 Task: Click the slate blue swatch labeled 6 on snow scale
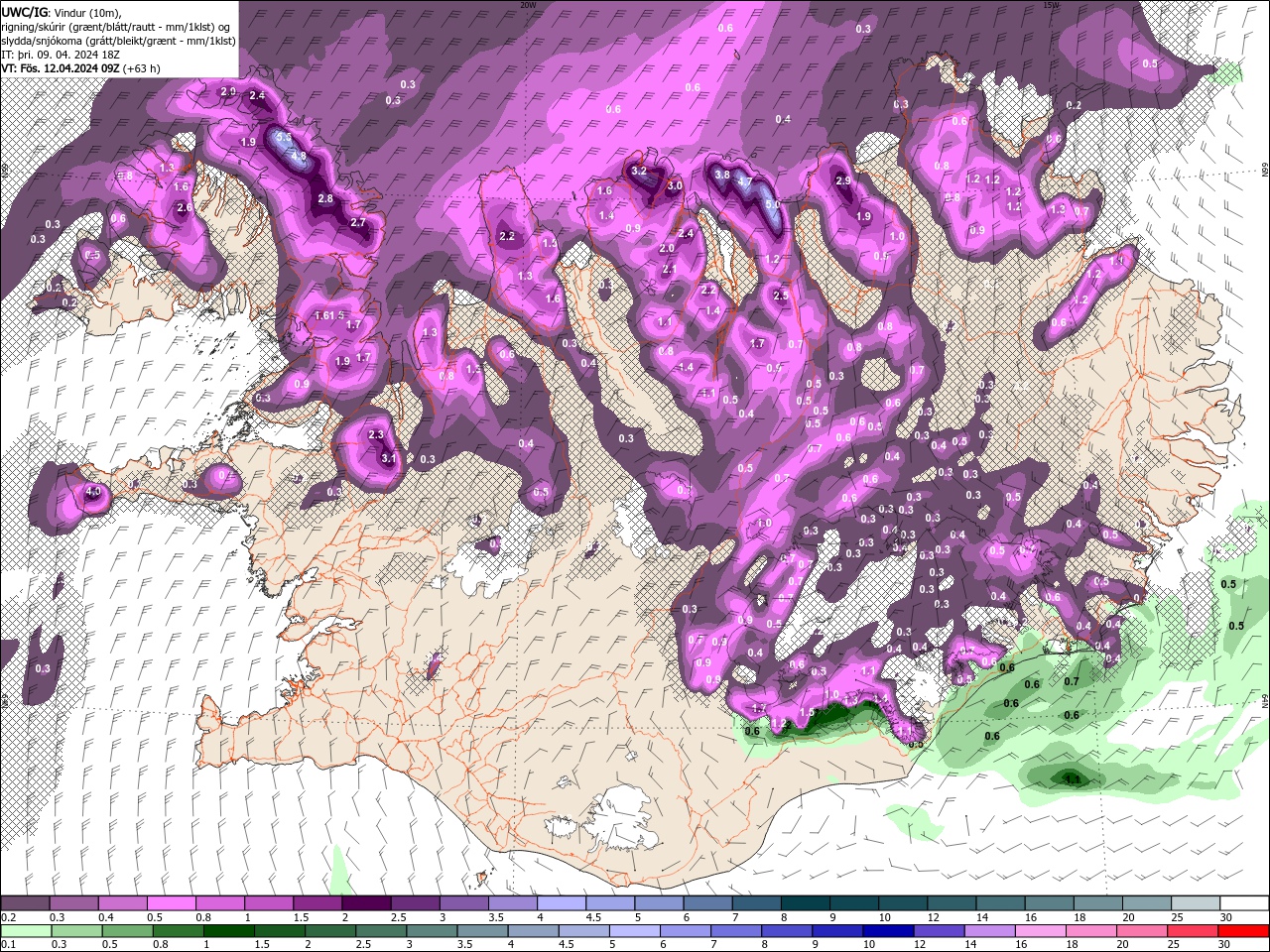point(707,903)
